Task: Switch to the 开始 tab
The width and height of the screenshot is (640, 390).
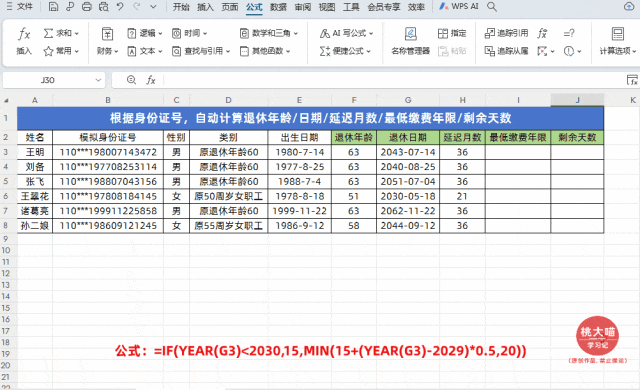Action: coord(181,7)
